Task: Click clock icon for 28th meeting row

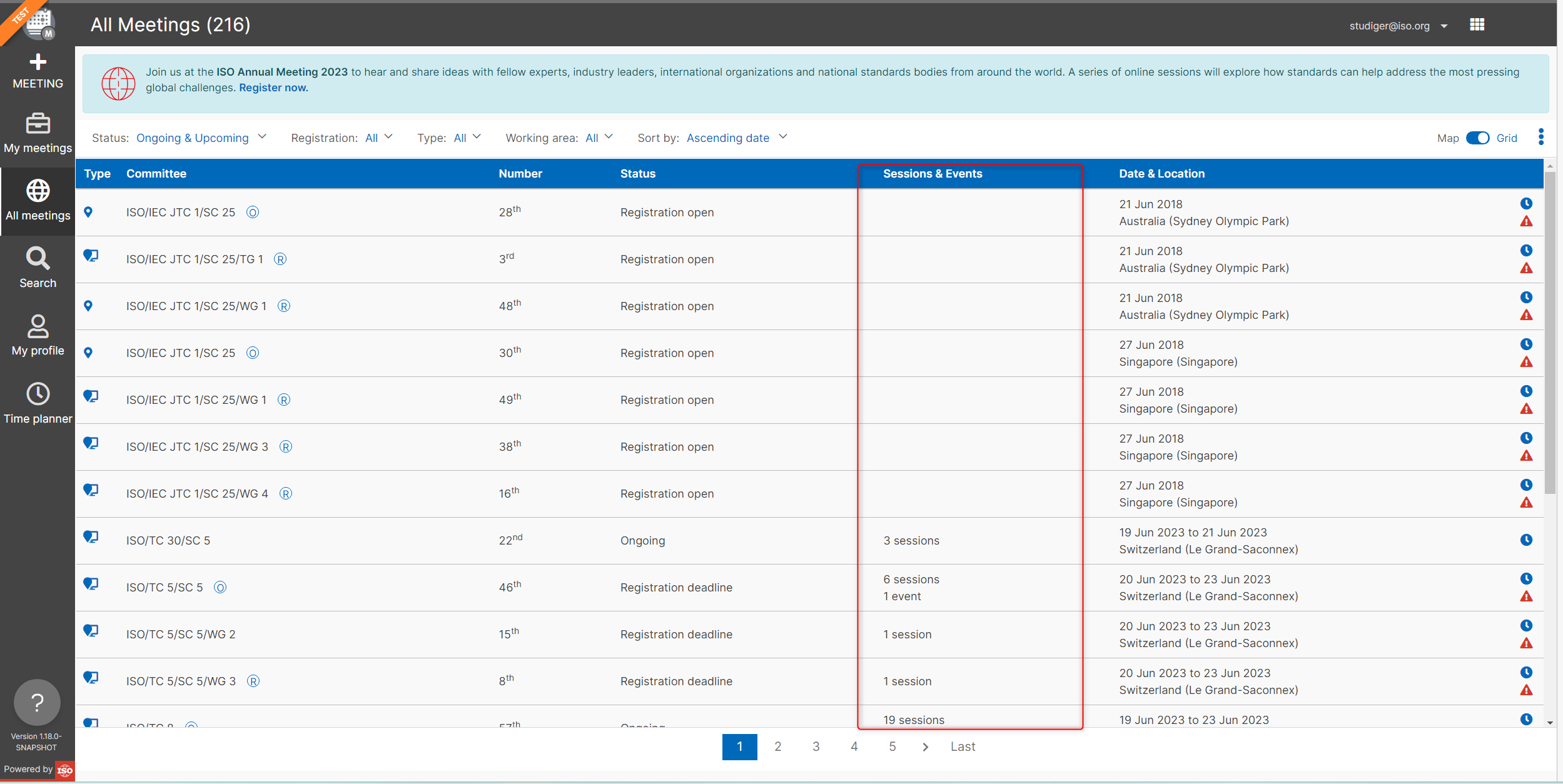Action: (1526, 204)
